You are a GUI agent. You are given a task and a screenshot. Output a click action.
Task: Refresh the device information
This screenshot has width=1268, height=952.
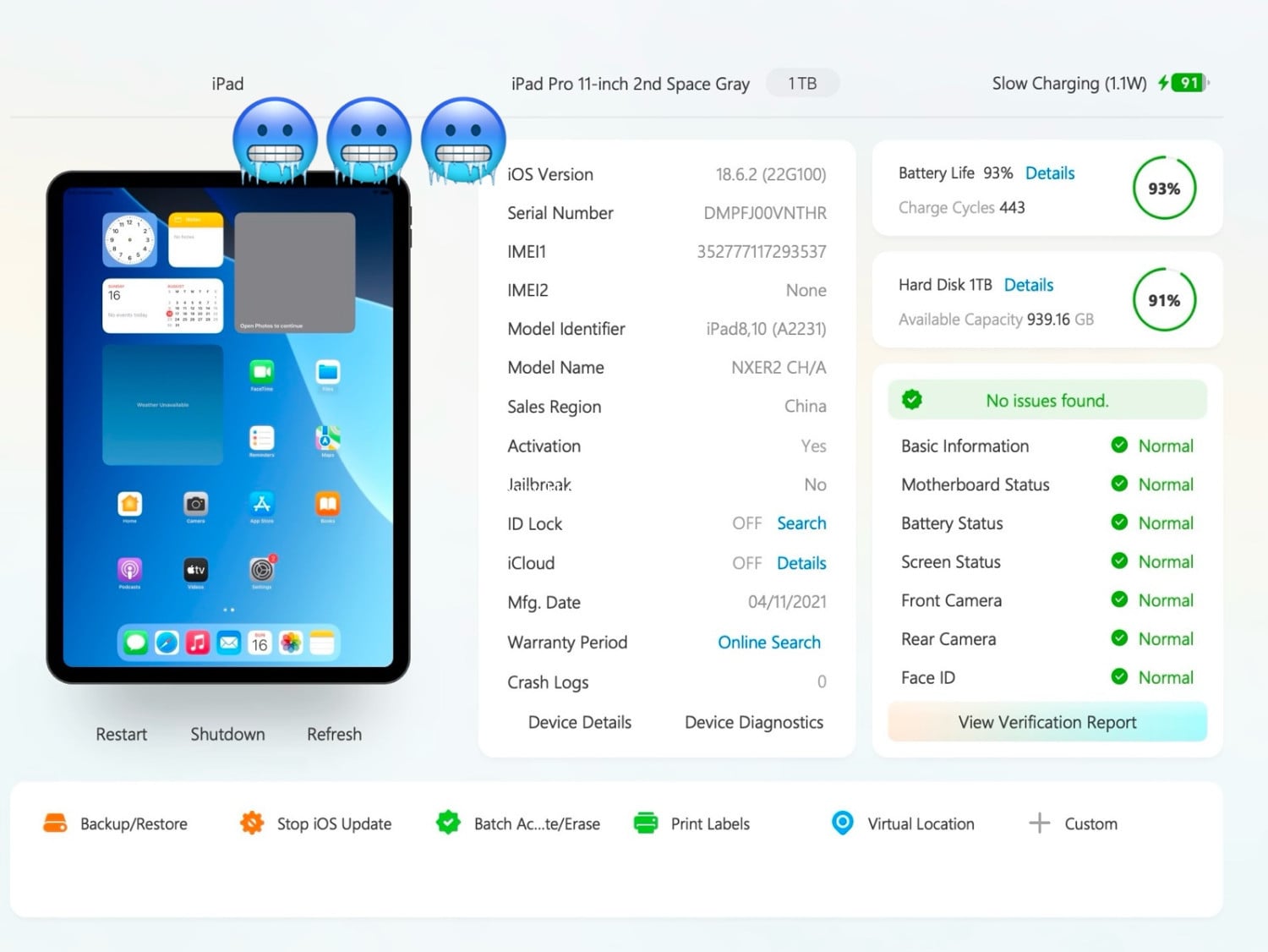pyautogui.click(x=334, y=734)
